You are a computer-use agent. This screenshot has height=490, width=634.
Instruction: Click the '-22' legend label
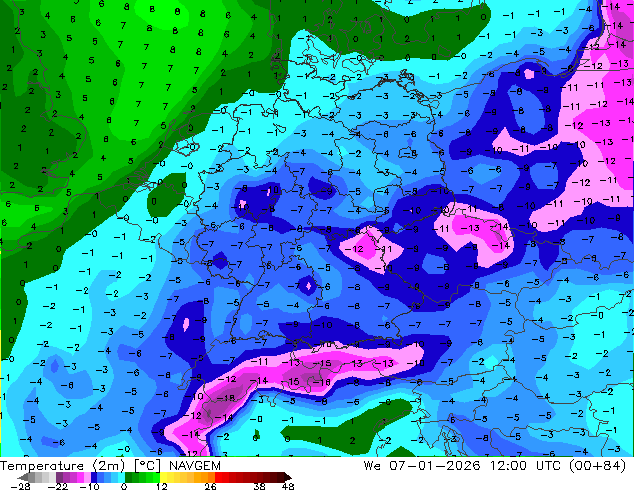(x=58, y=486)
